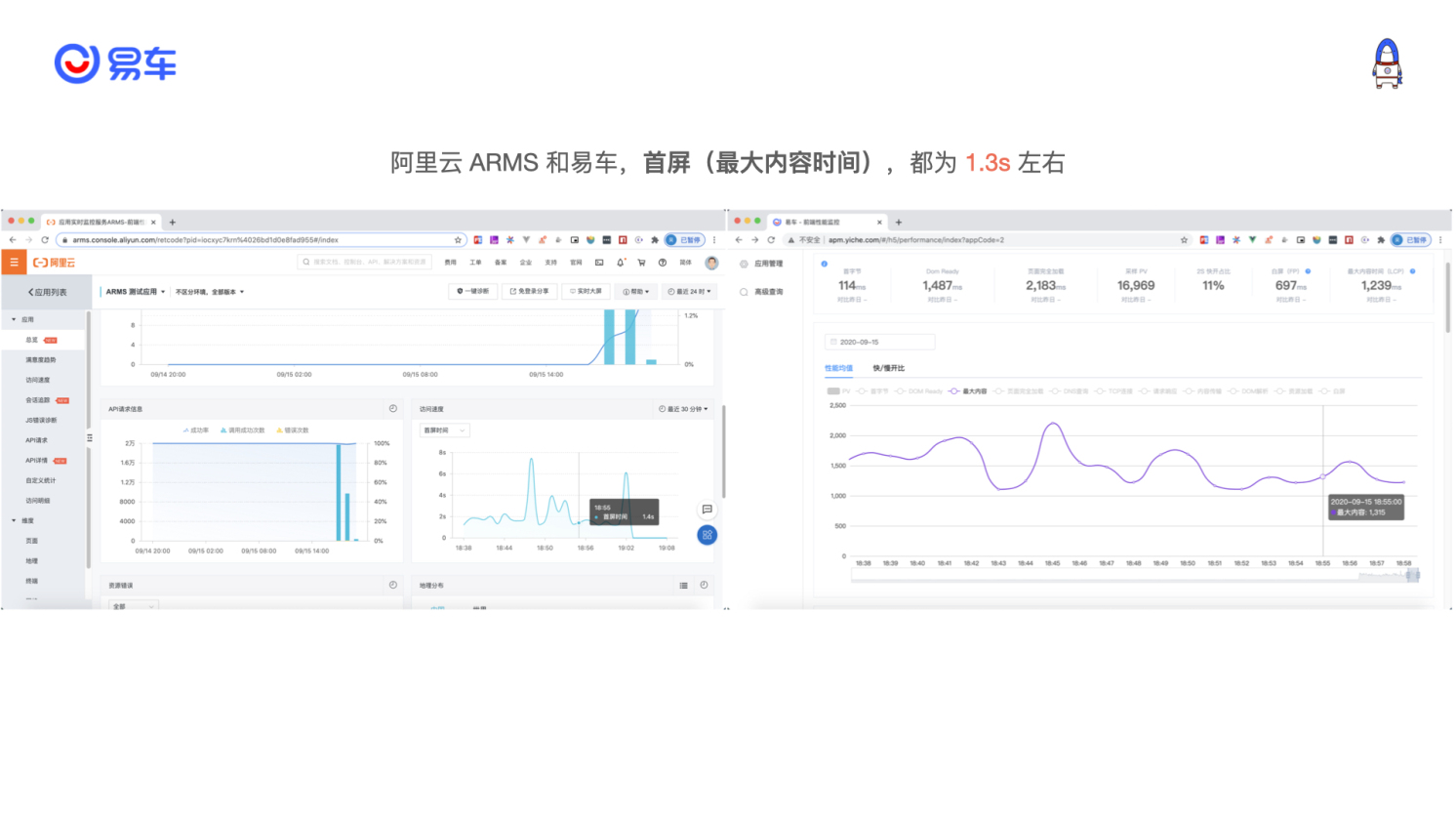The width and height of the screenshot is (1456, 819).
Task: Click info icon next to 白屏 (FP)
Action: [1309, 271]
